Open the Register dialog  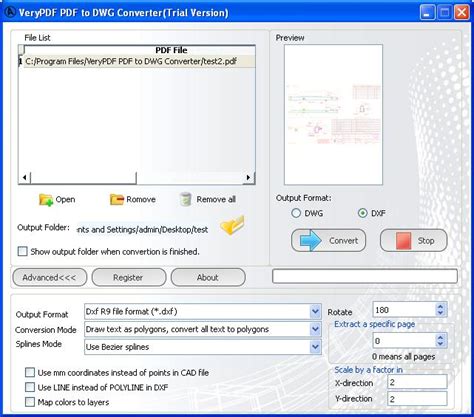click(128, 277)
